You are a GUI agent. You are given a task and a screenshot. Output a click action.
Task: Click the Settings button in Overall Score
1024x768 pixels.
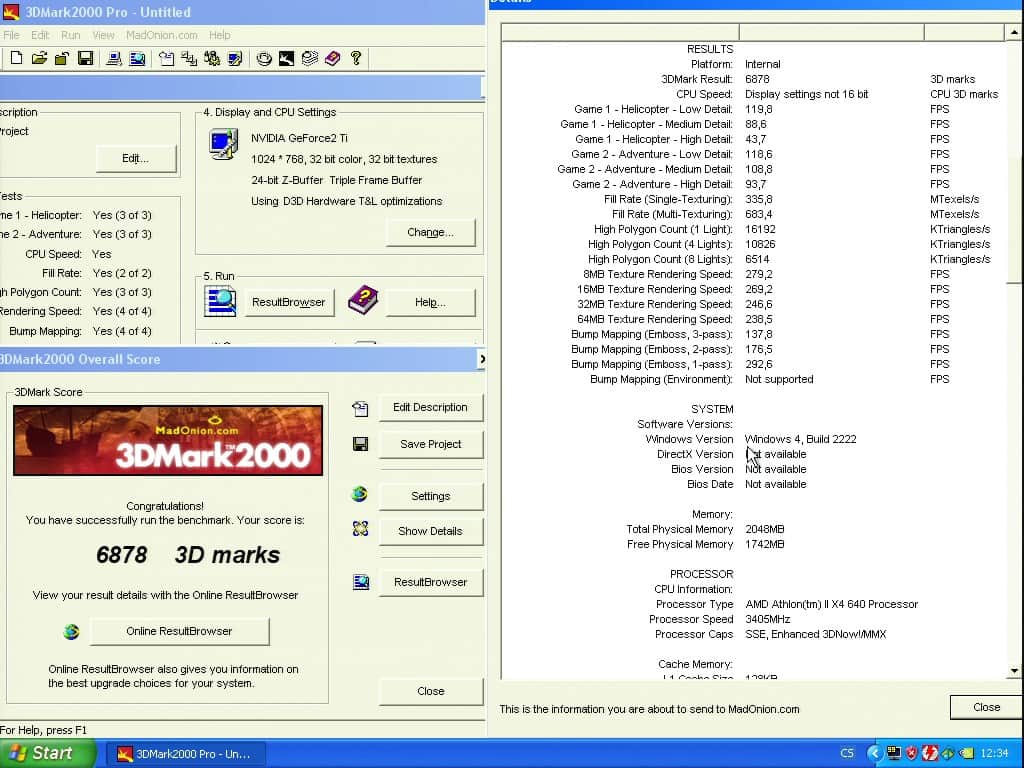(x=430, y=496)
